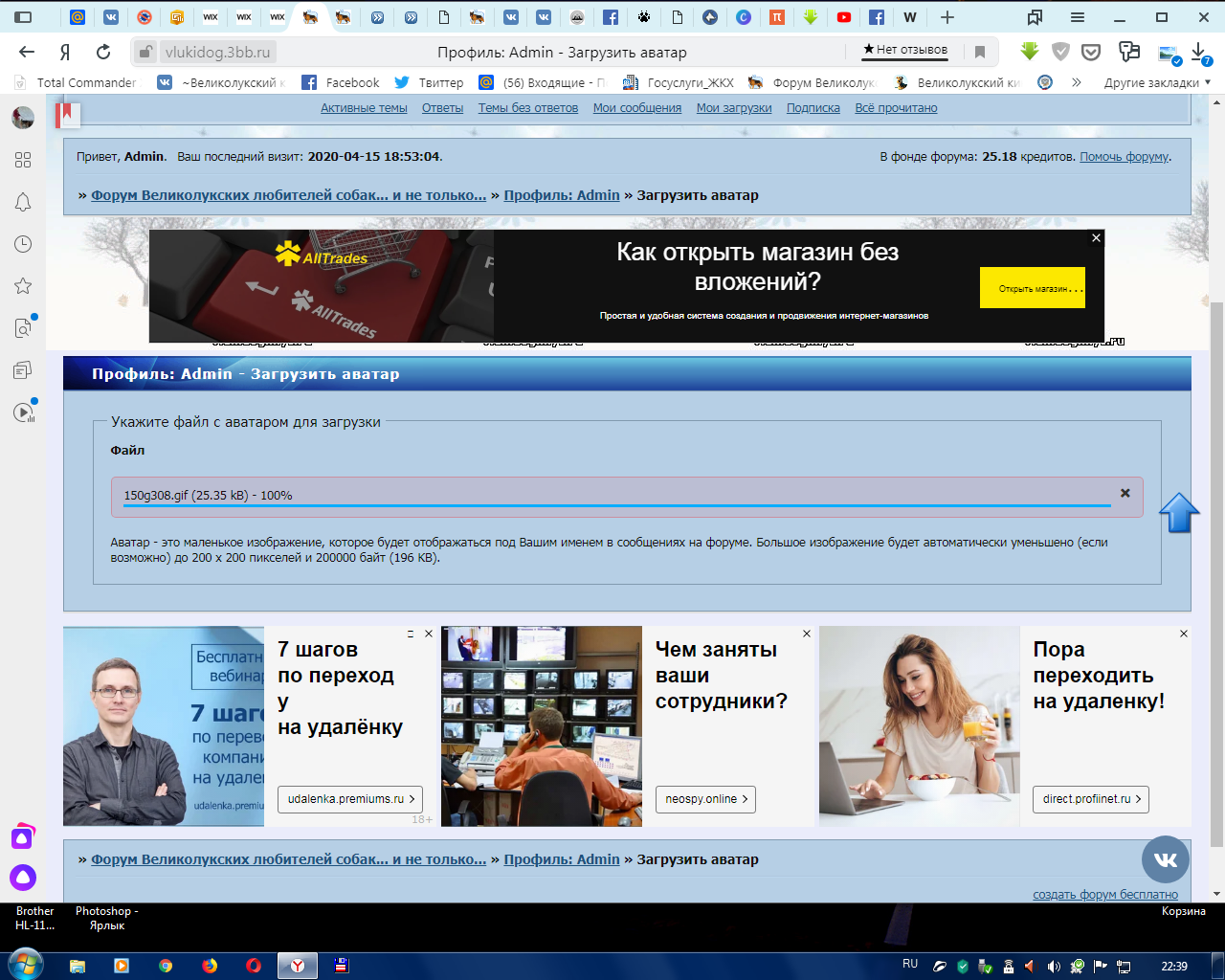1225x980 pixels.
Task: Open the Ответы forum link
Action: point(443,108)
